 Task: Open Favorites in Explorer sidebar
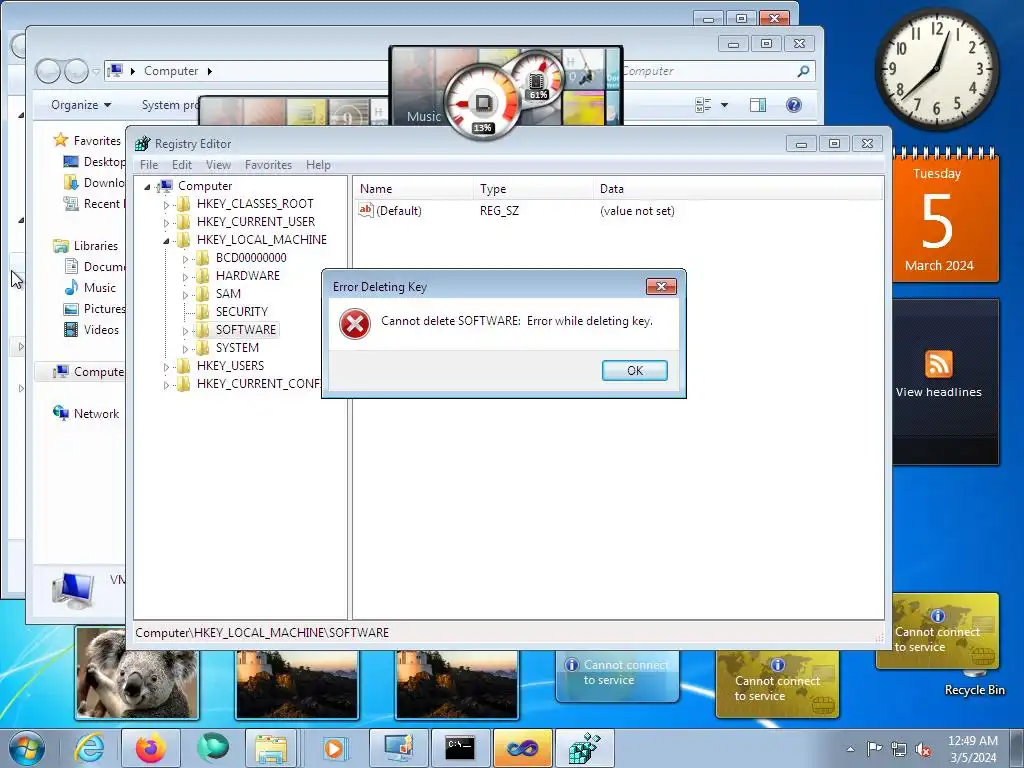click(97, 140)
